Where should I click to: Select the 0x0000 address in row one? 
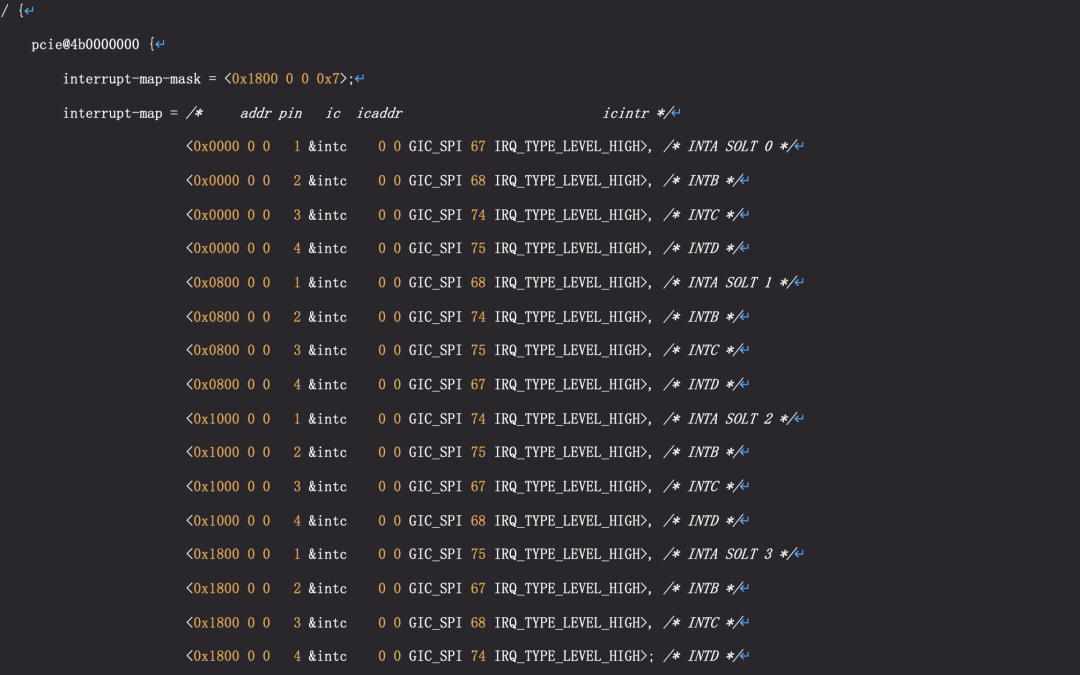tap(216, 146)
